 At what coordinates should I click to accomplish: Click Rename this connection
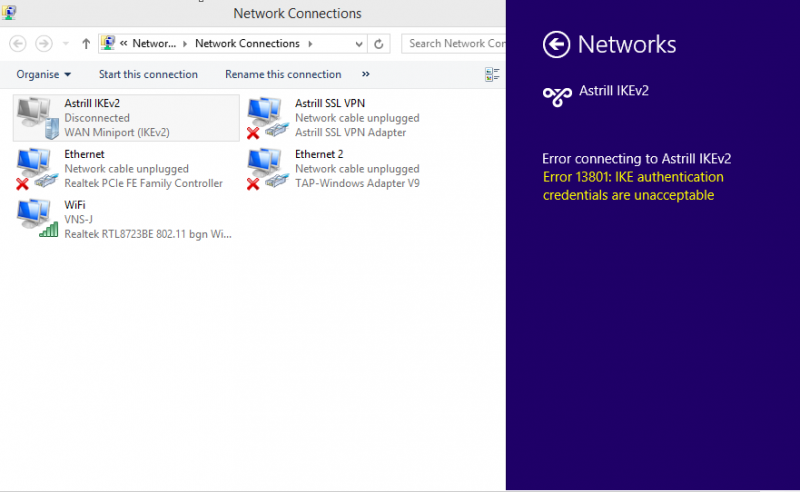click(x=283, y=75)
